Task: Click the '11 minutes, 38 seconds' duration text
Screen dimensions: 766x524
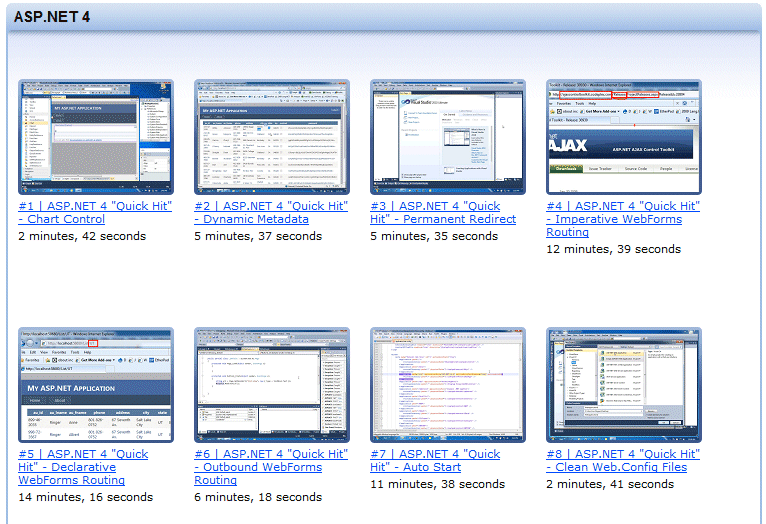Action: (x=438, y=484)
